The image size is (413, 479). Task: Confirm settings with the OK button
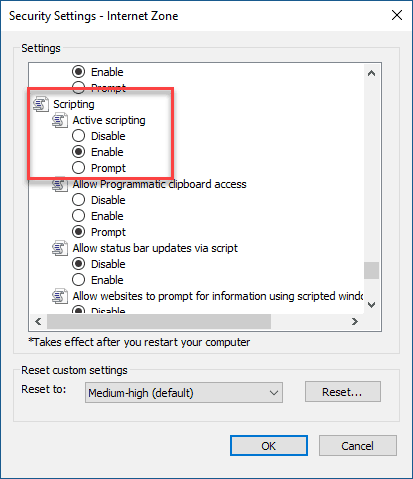pyautogui.click(x=269, y=446)
